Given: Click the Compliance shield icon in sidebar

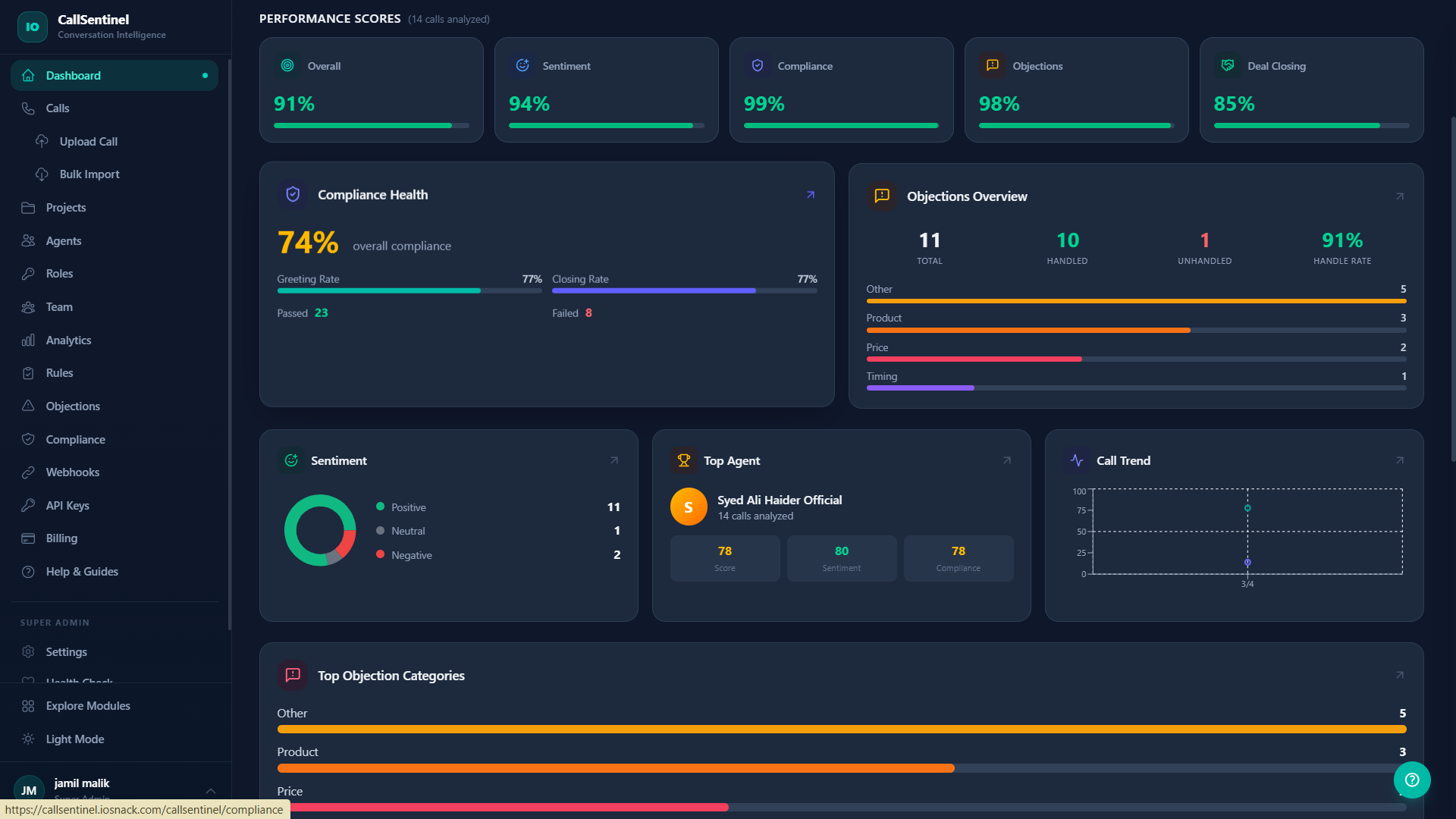Looking at the screenshot, I should (28, 440).
